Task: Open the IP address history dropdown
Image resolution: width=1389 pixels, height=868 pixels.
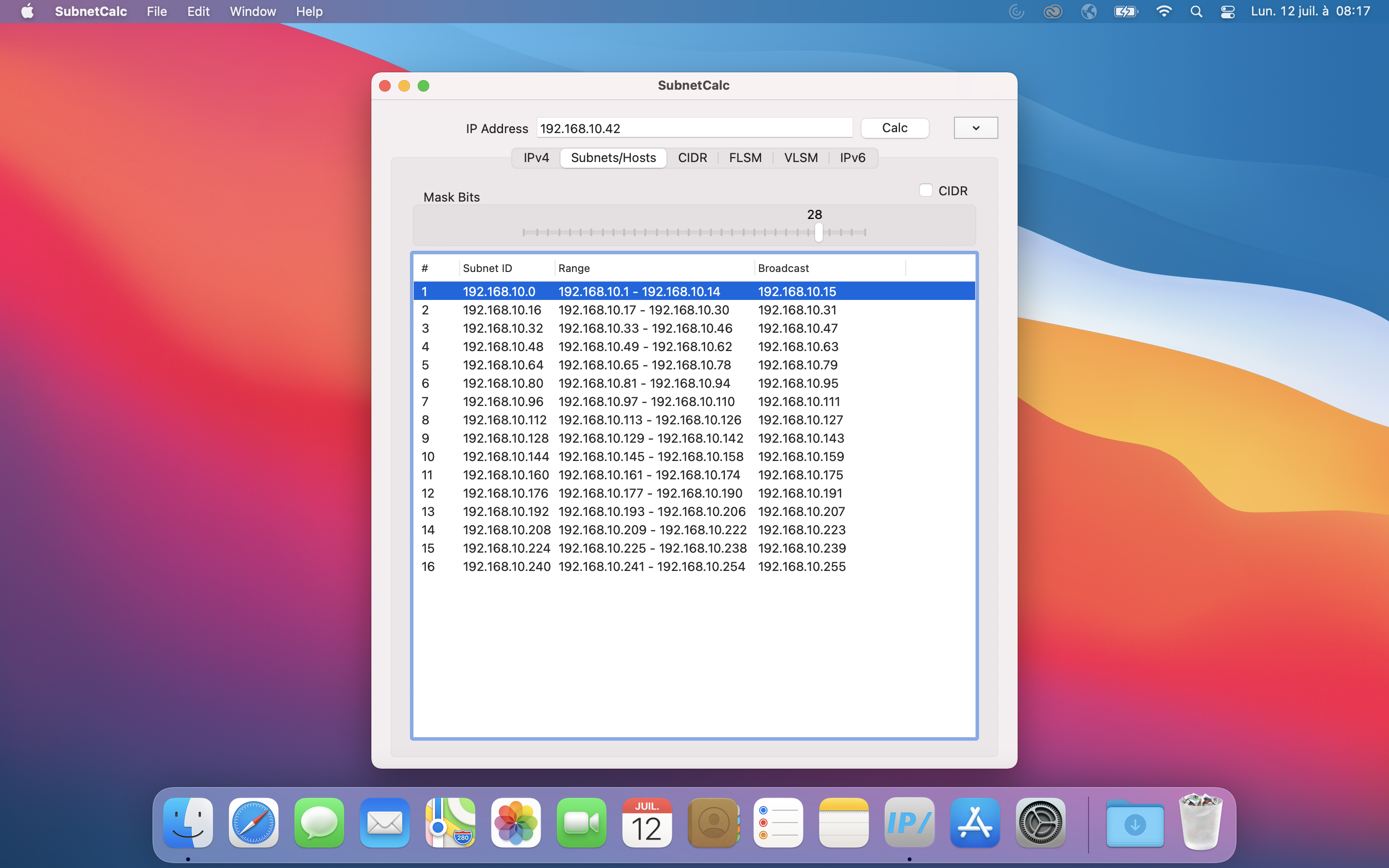Action: (975, 127)
